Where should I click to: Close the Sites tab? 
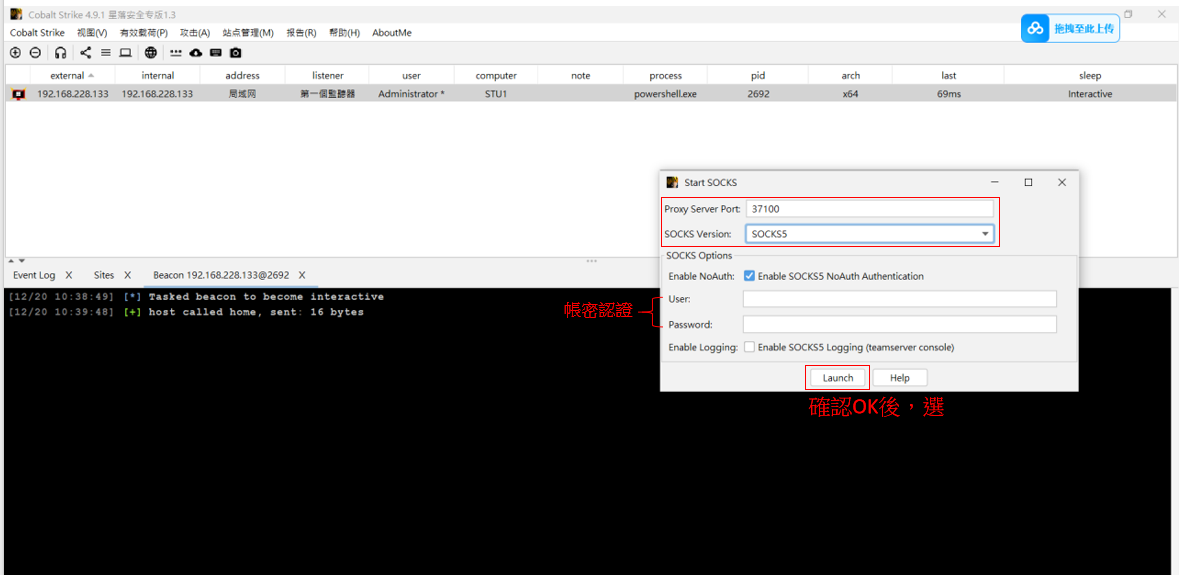click(x=128, y=275)
